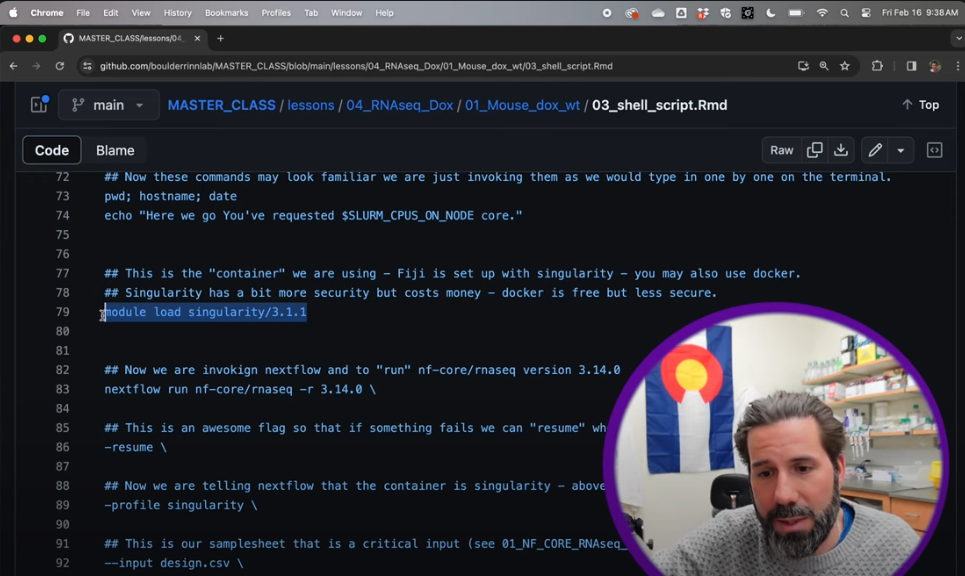
Task: Switch to Code view
Action: 52,150
